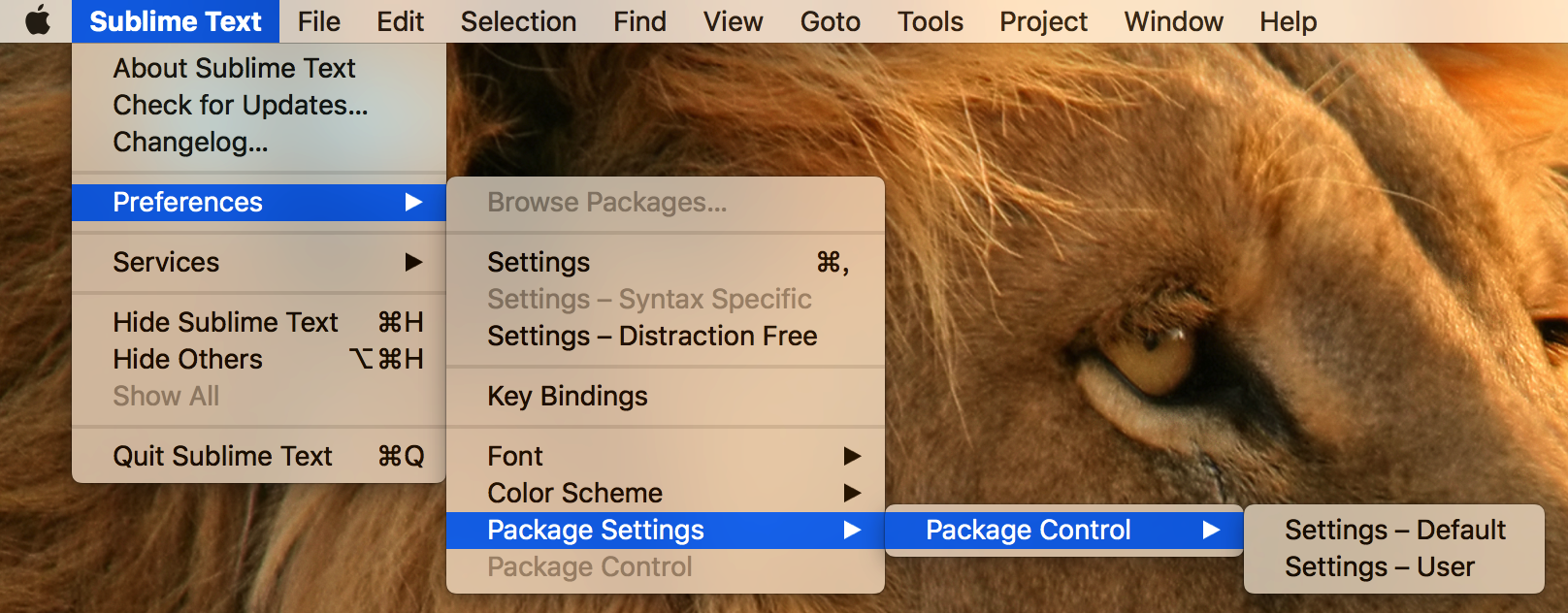The height and width of the screenshot is (613, 1568).
Task: Expand the highlighted Package Control submenu
Action: (x=1064, y=530)
